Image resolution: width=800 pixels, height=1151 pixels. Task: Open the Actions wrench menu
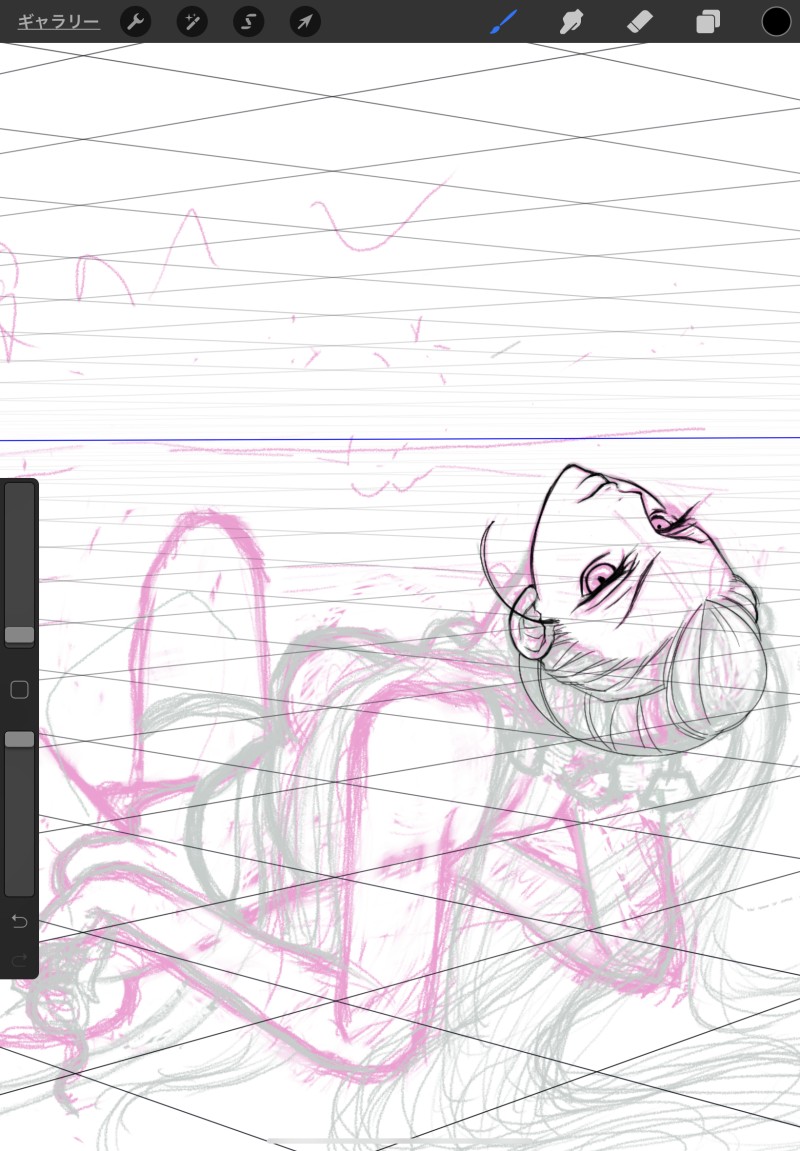(x=135, y=21)
